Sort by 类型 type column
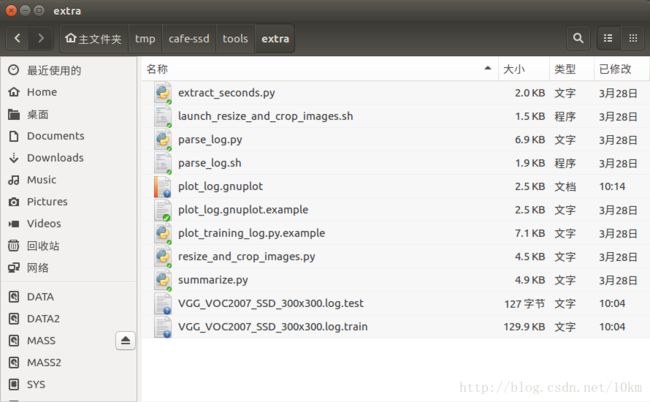The image size is (650, 402). (x=571, y=69)
